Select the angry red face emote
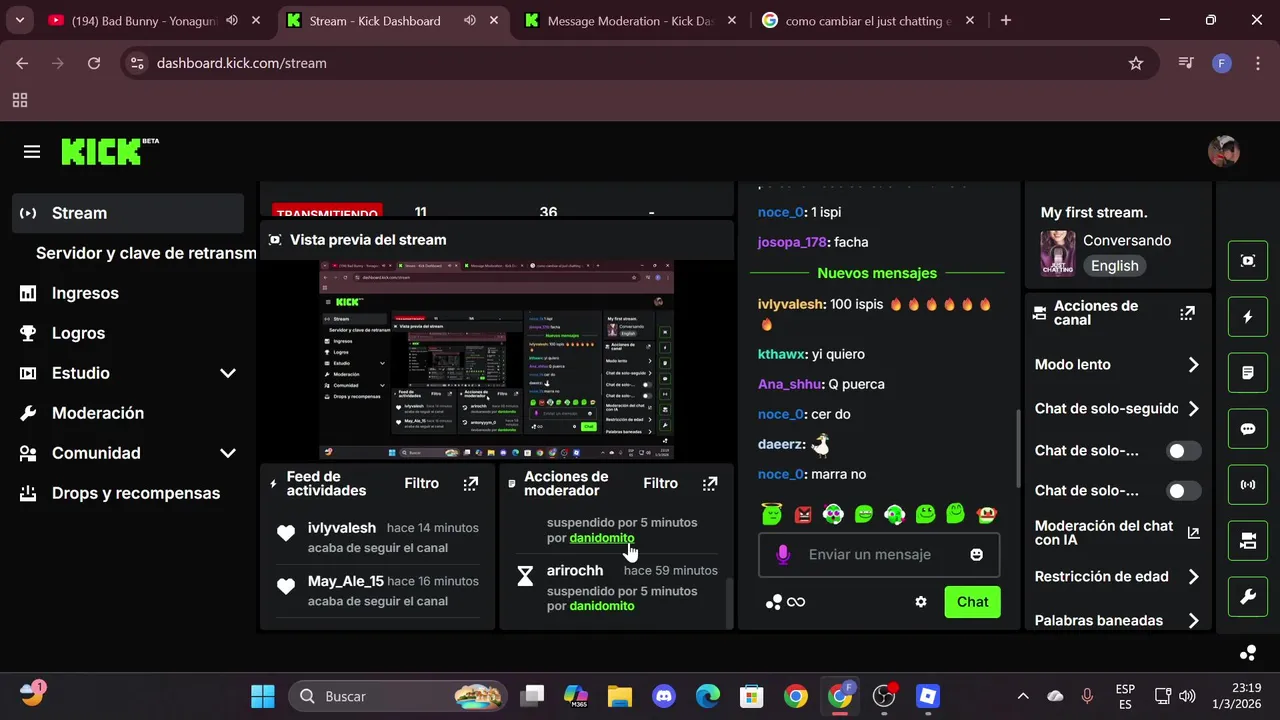The image size is (1280, 720). click(802, 514)
